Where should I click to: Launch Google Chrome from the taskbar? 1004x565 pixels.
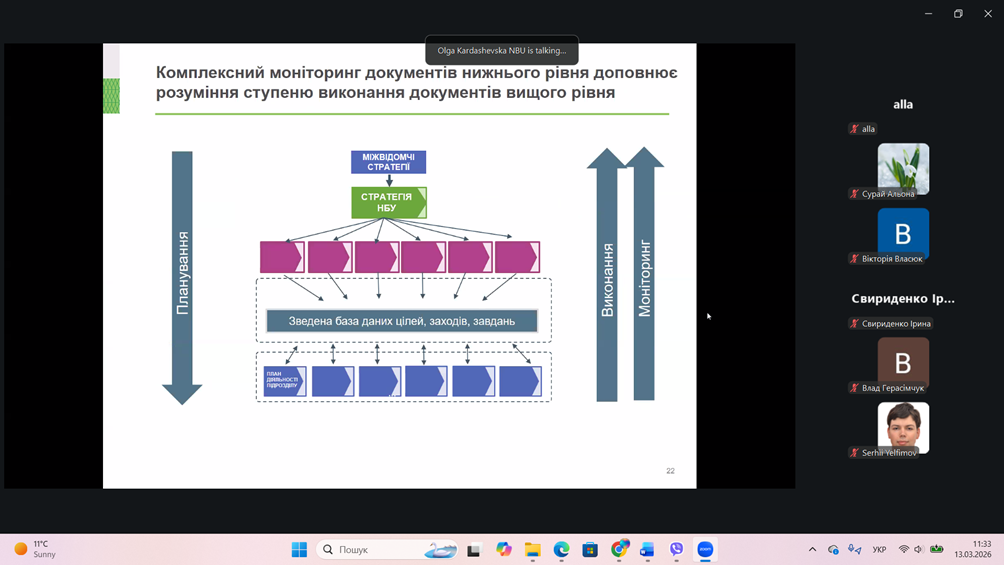pyautogui.click(x=620, y=549)
